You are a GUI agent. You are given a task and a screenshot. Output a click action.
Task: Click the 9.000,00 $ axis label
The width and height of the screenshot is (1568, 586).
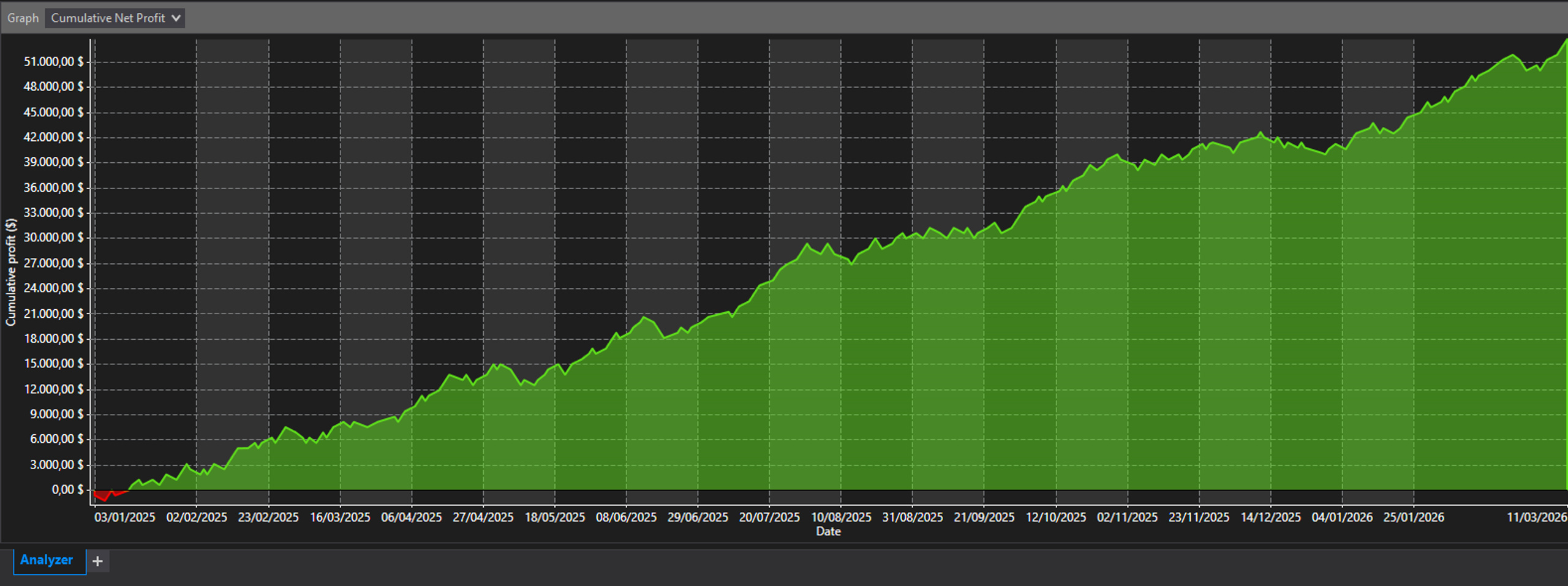[56, 414]
